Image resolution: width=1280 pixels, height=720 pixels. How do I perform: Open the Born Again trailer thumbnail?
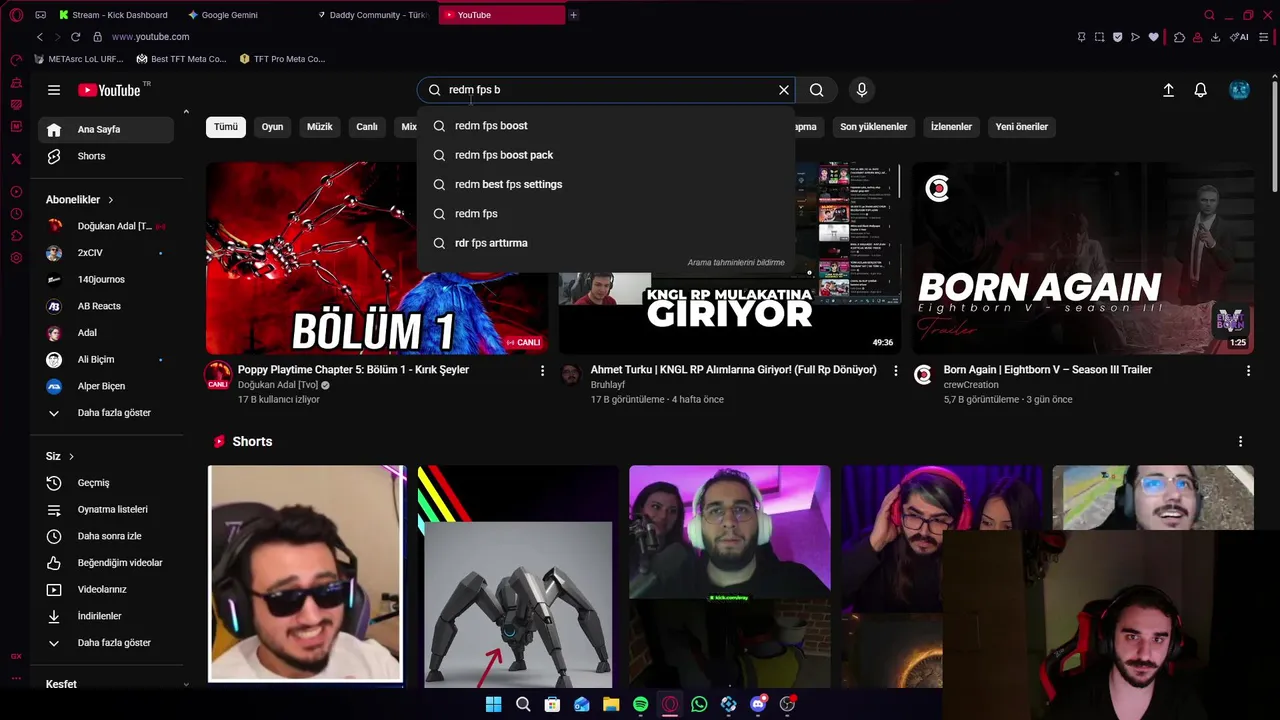(x=1082, y=258)
